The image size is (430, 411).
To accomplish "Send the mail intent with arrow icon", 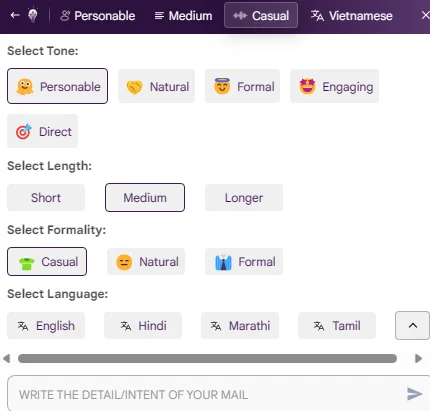I will pos(415,394).
